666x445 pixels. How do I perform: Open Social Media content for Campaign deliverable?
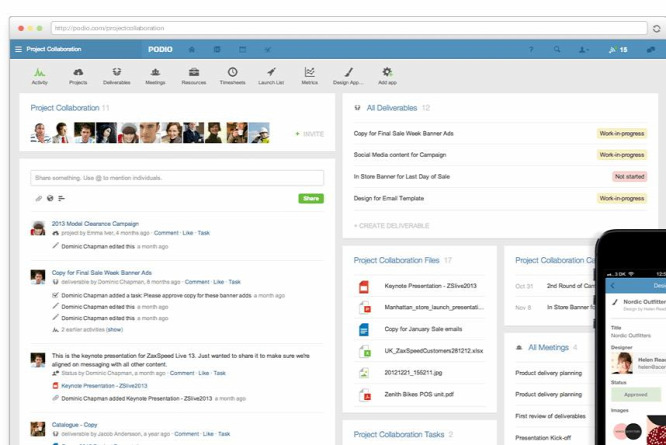(x=400, y=155)
